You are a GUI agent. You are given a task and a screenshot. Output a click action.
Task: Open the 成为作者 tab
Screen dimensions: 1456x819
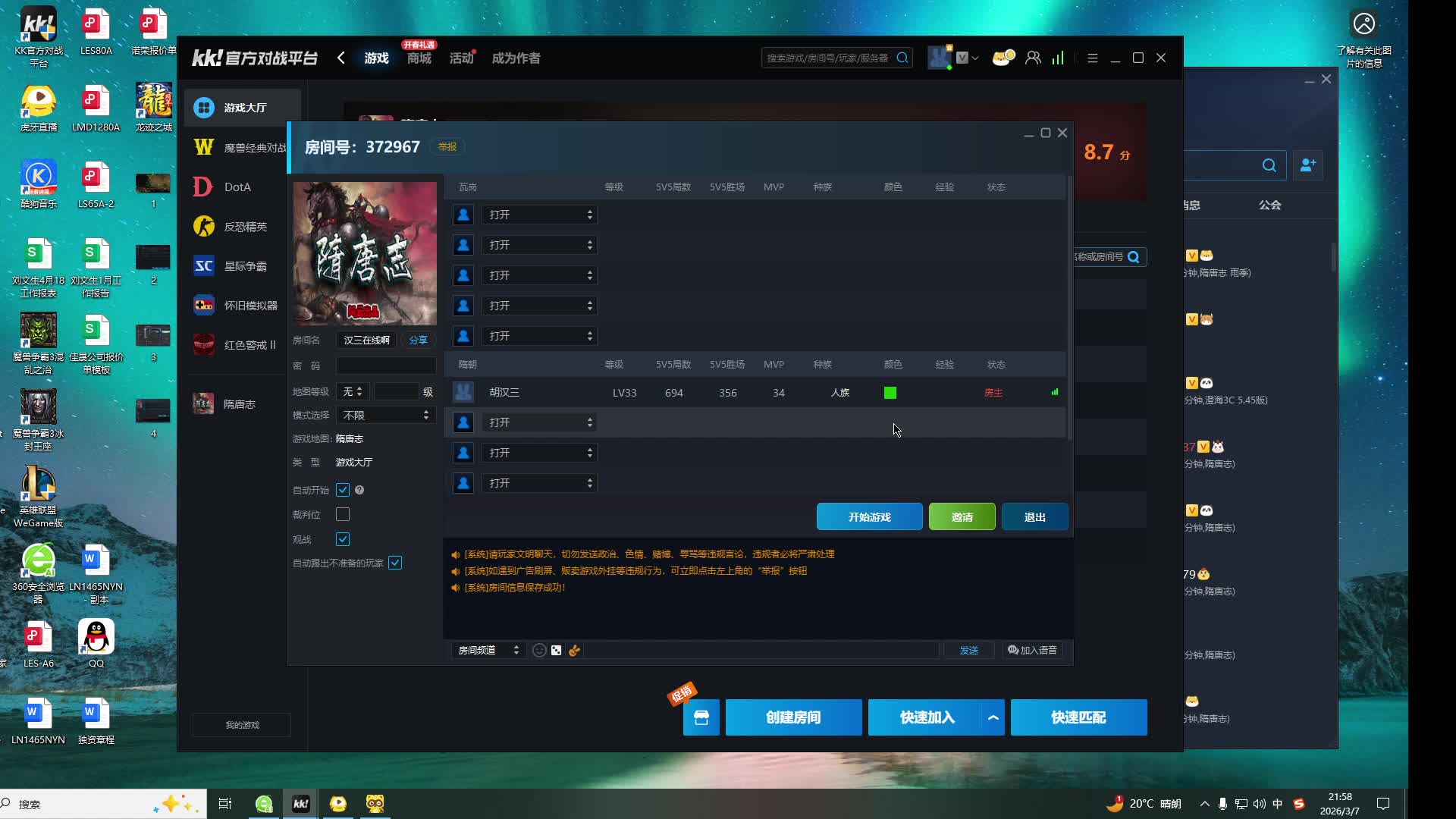516,58
